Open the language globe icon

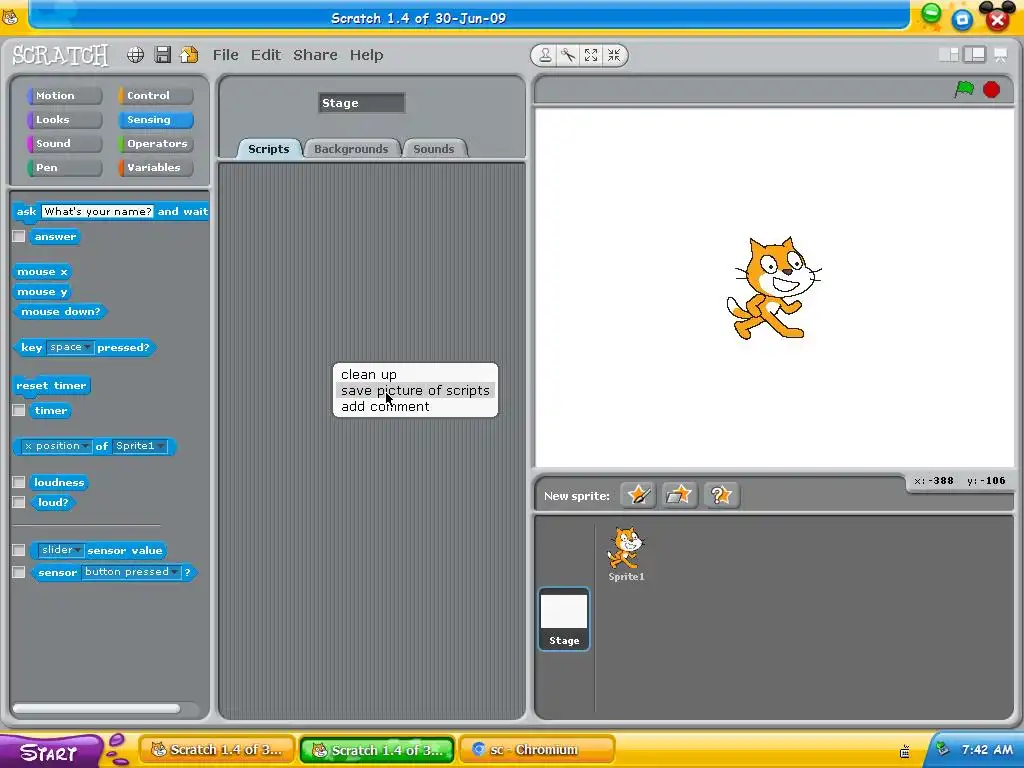[x=135, y=55]
